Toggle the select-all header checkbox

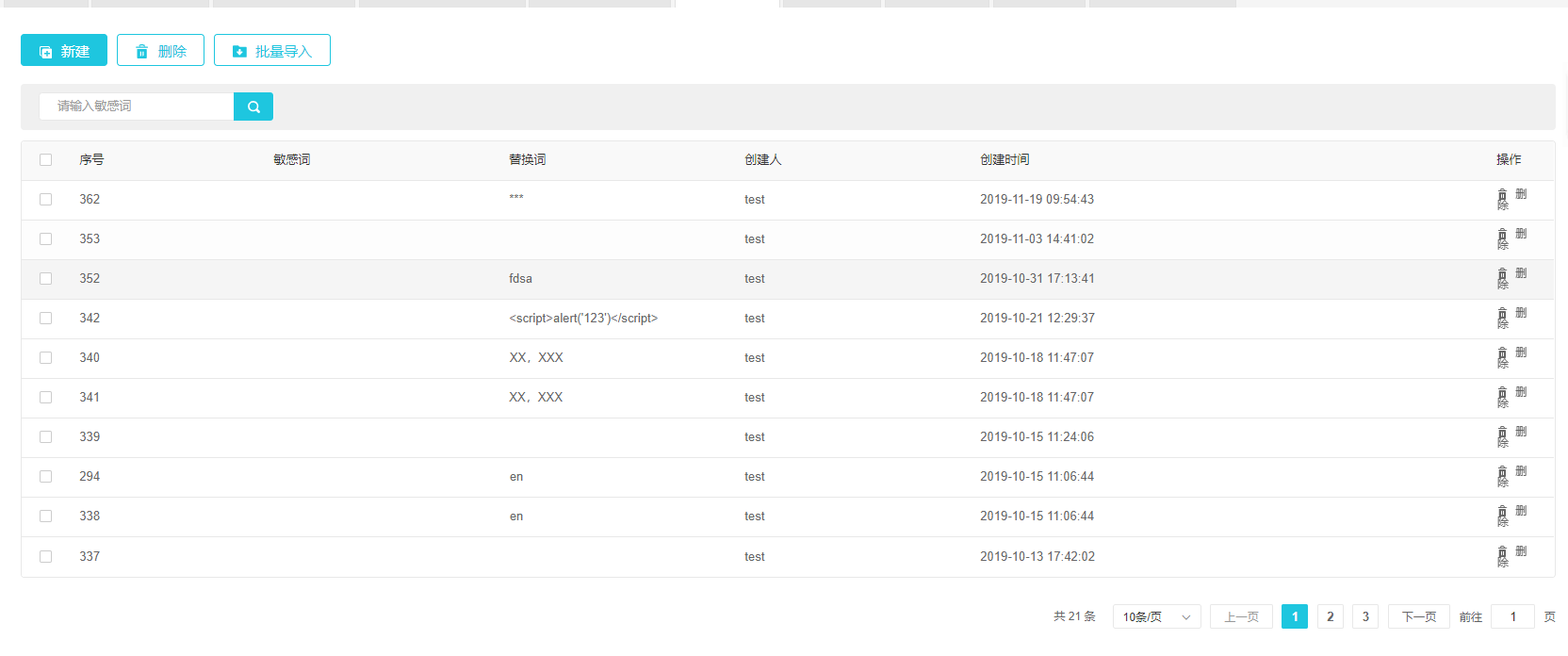[x=45, y=160]
